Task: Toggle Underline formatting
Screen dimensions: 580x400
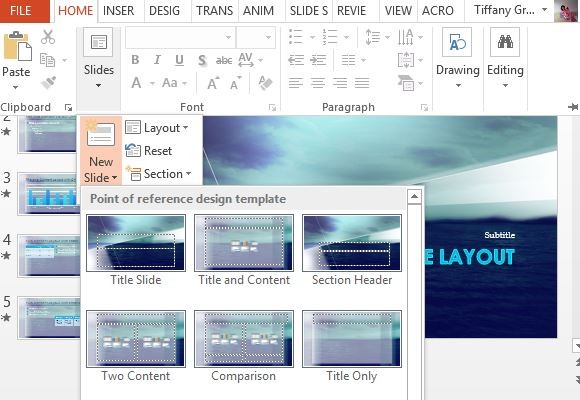Action: coord(179,60)
